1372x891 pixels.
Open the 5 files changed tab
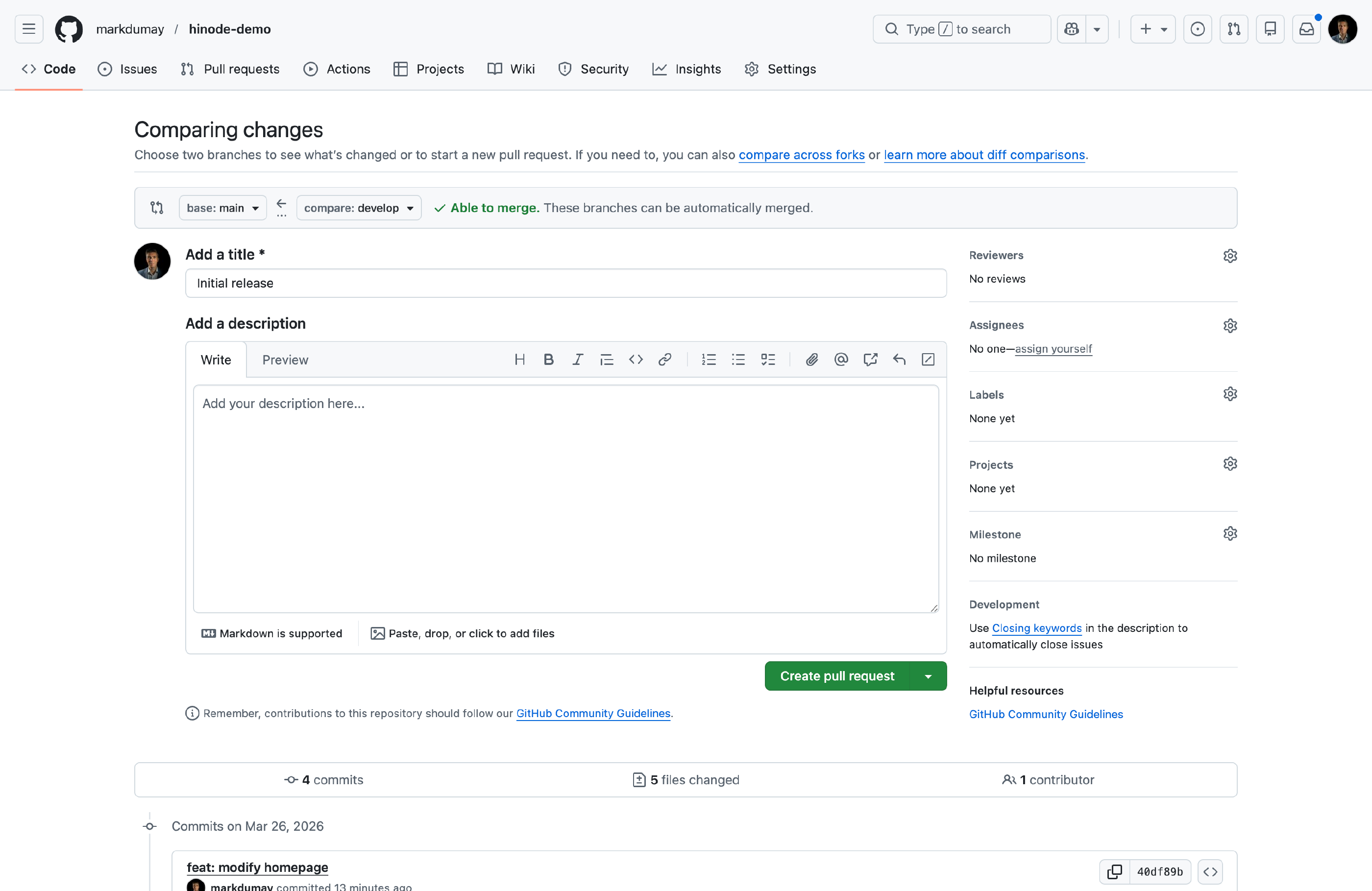(686, 780)
